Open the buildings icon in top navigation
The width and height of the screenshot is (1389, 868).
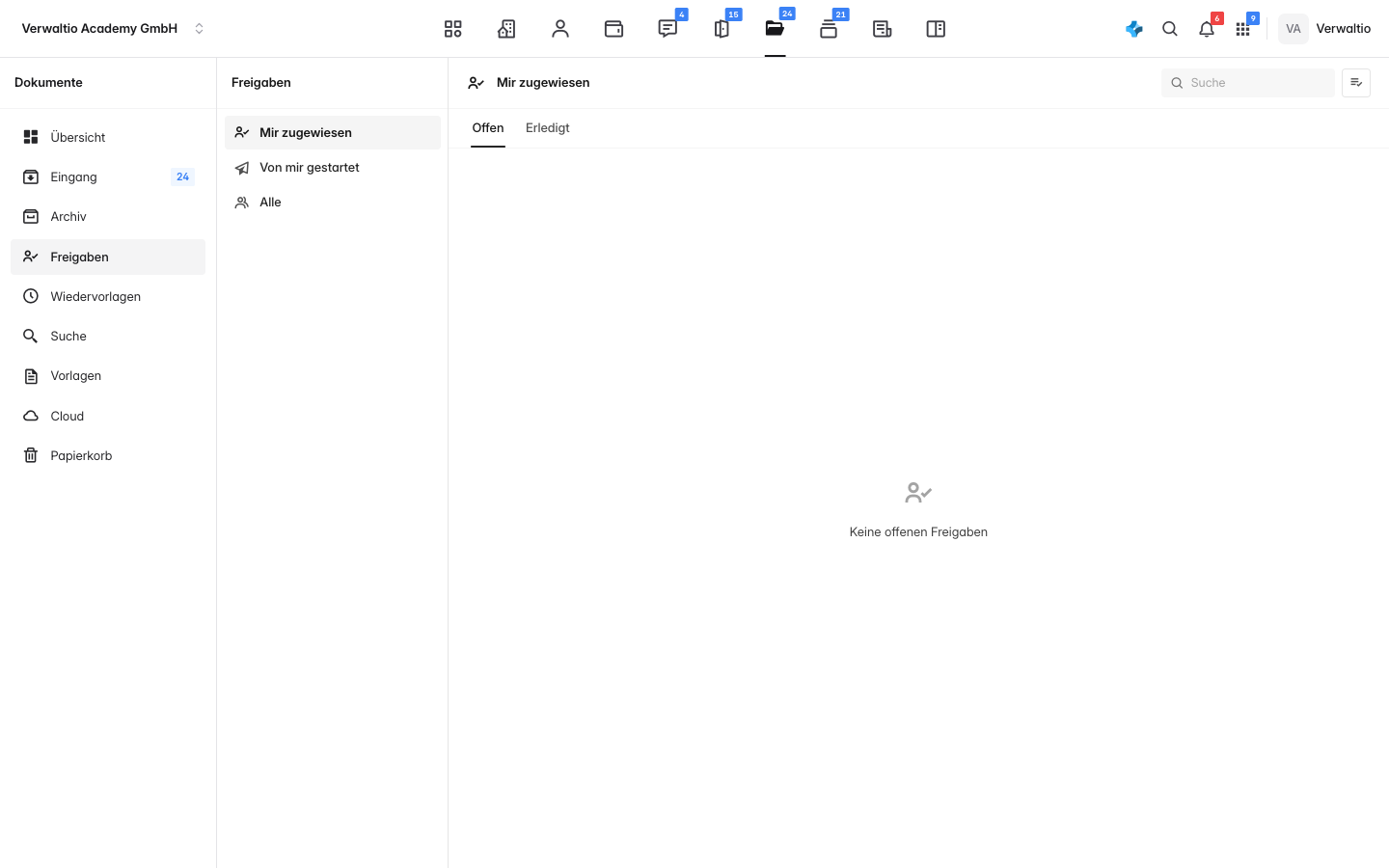(506, 29)
